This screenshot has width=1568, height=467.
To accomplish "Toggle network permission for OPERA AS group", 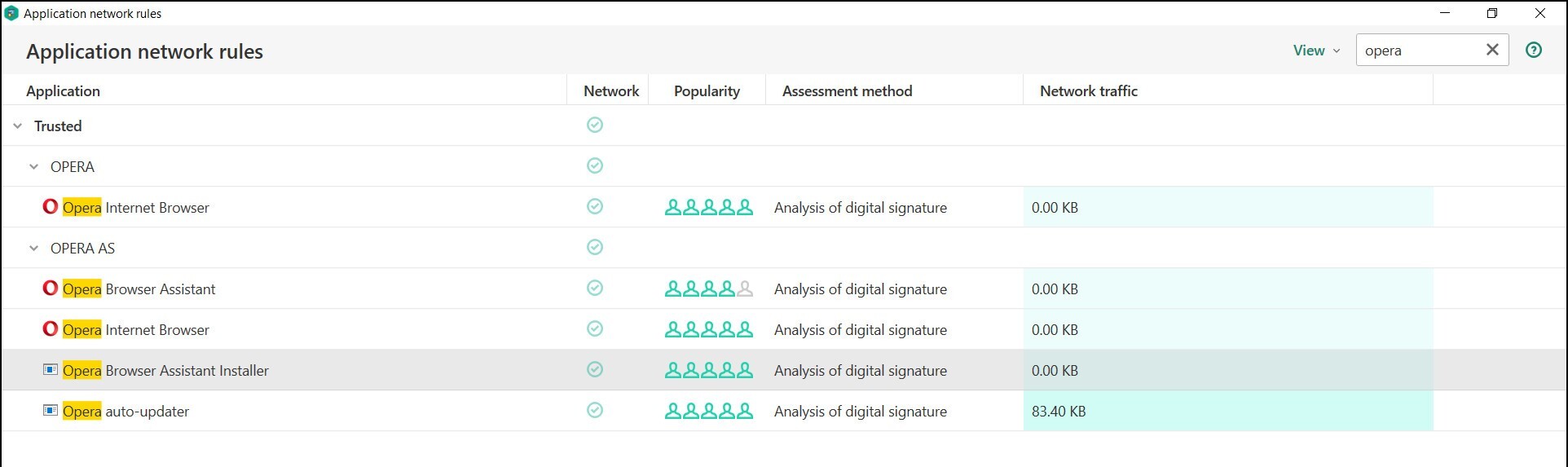I will (x=595, y=247).
